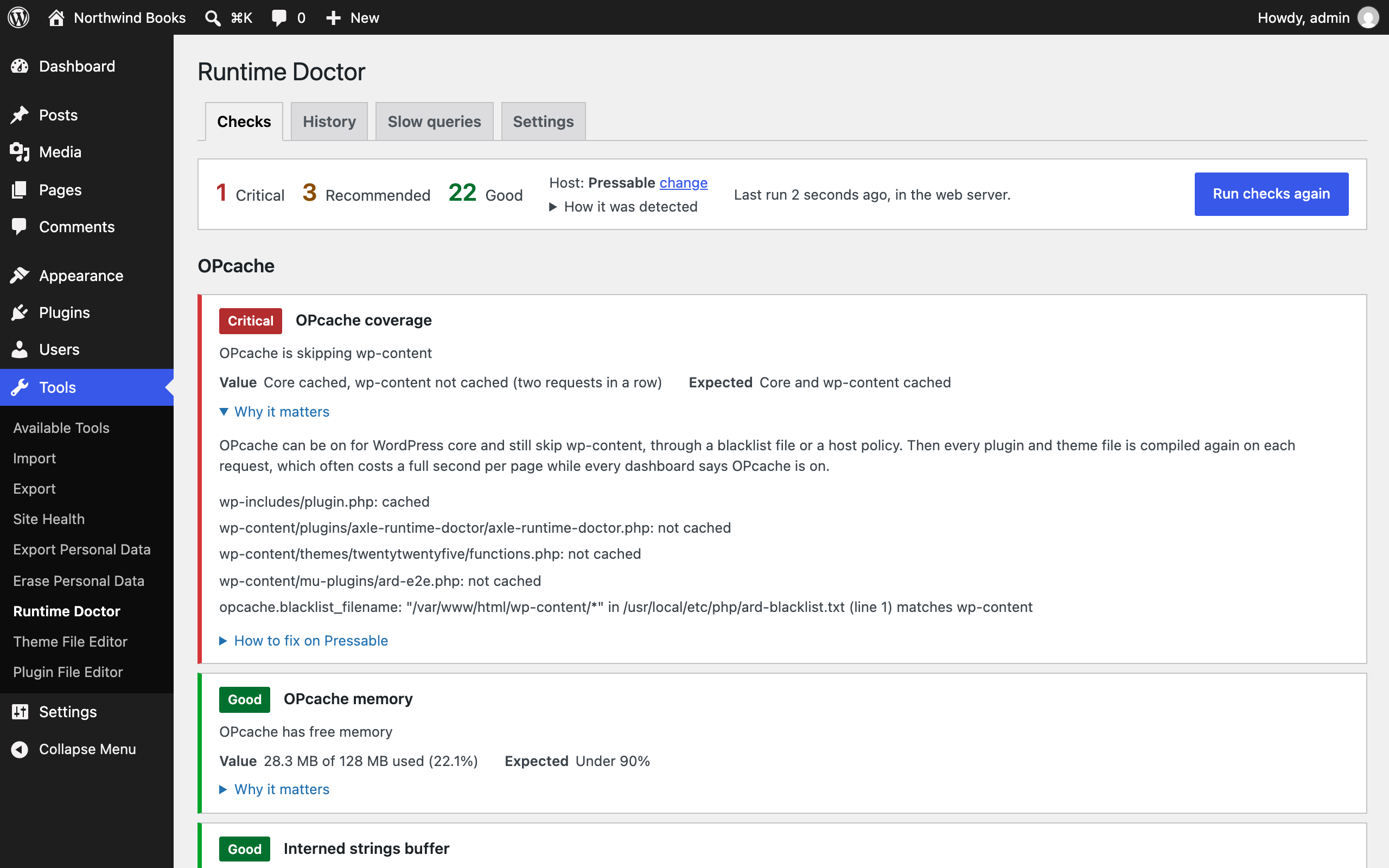This screenshot has width=1389, height=868.
Task: Click the Plugins plug icon
Action: (x=20, y=312)
